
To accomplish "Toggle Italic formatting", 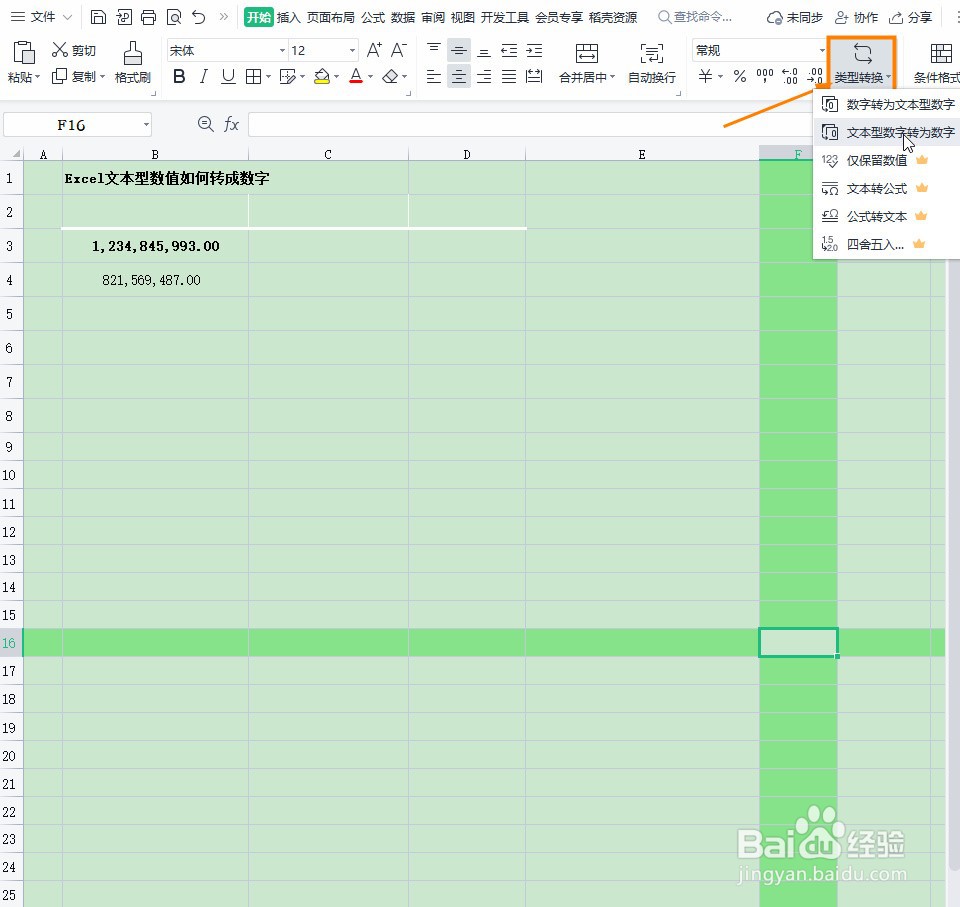I will [x=203, y=77].
